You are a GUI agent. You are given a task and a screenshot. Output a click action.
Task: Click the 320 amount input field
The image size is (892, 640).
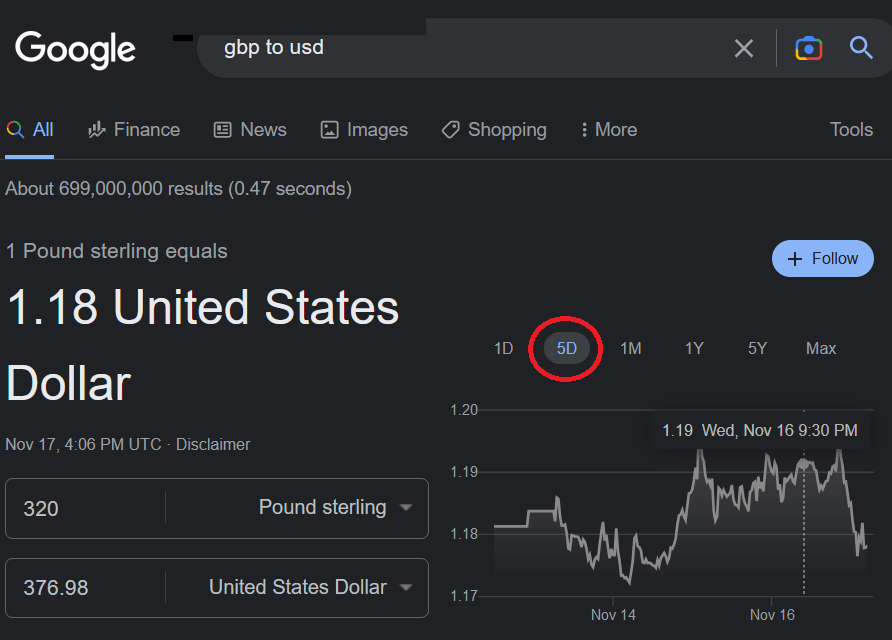click(85, 508)
